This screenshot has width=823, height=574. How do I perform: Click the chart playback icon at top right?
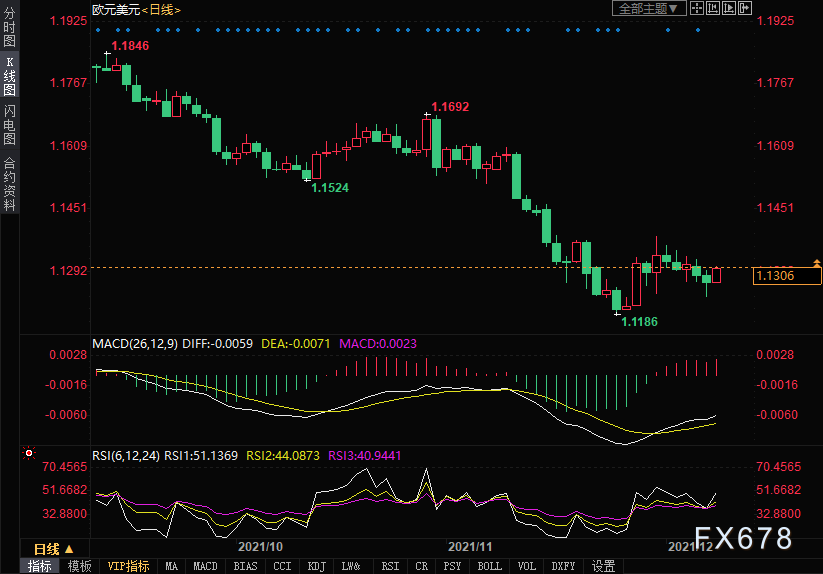pos(727,8)
